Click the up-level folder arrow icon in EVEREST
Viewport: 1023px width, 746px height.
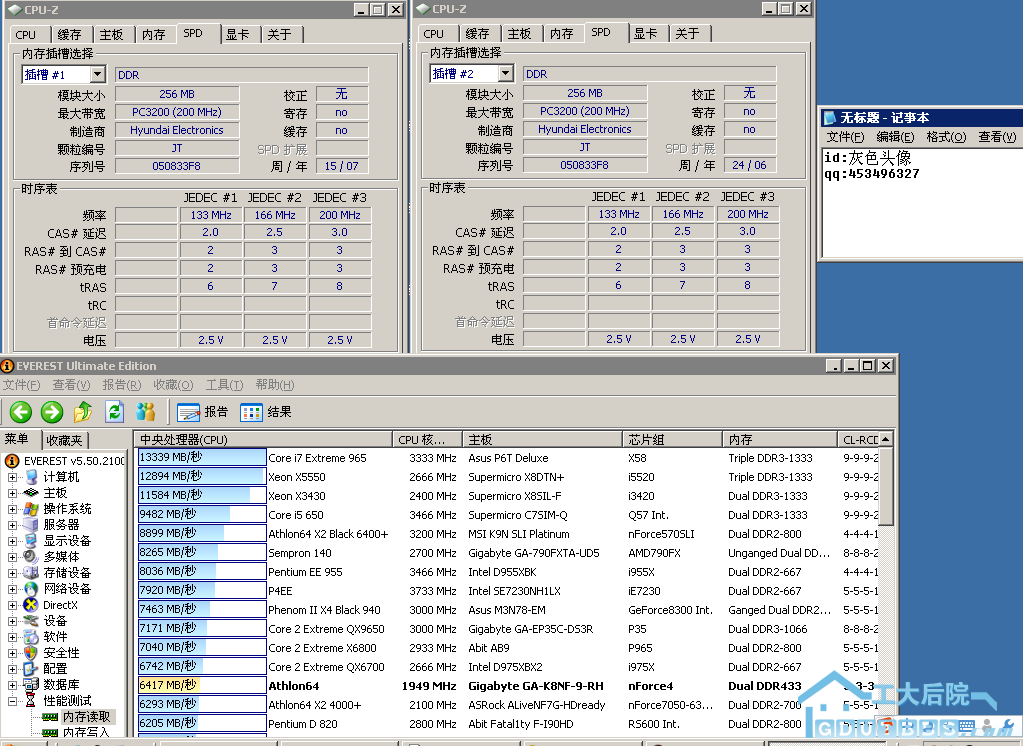pos(83,412)
